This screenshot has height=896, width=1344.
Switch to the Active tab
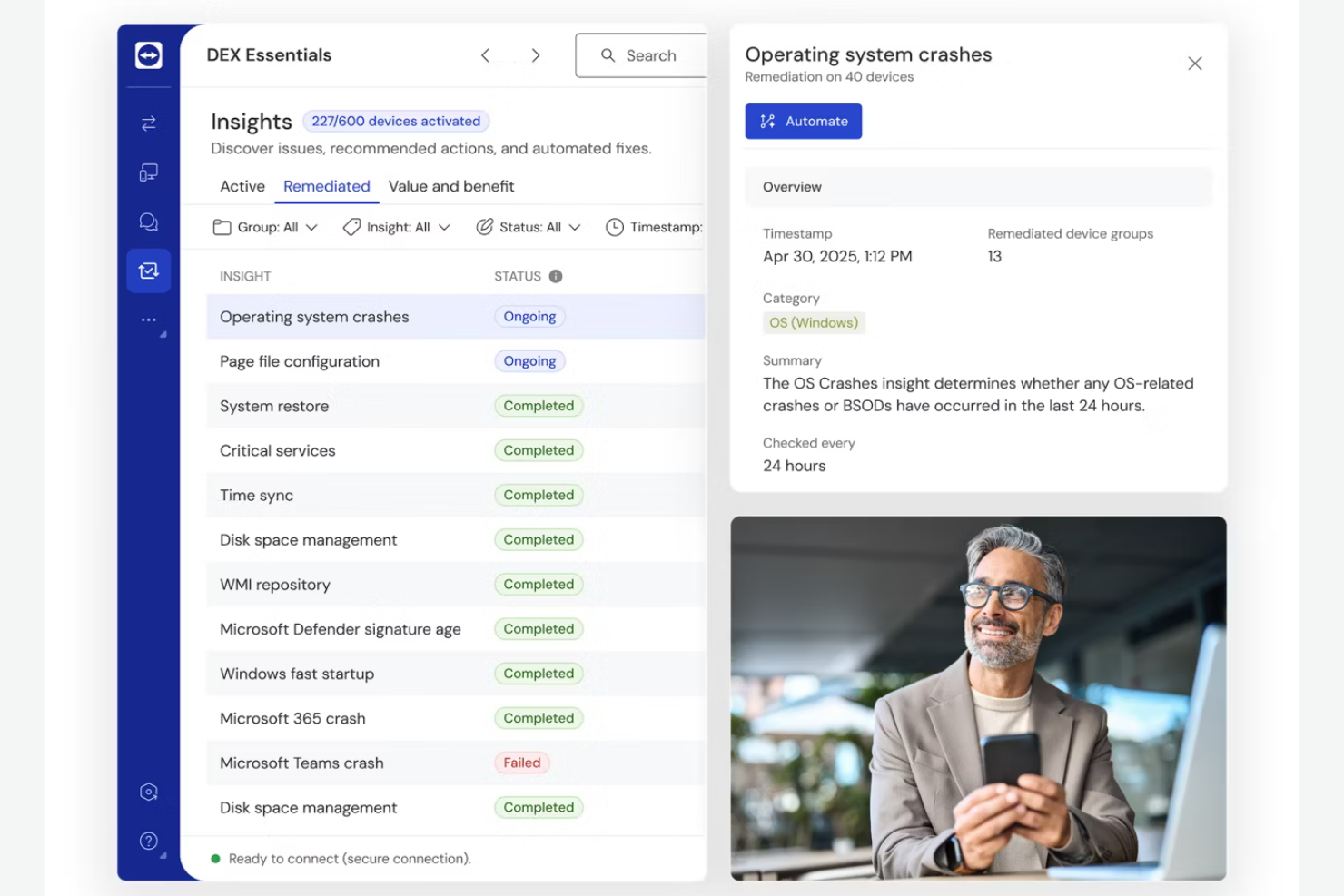242,186
